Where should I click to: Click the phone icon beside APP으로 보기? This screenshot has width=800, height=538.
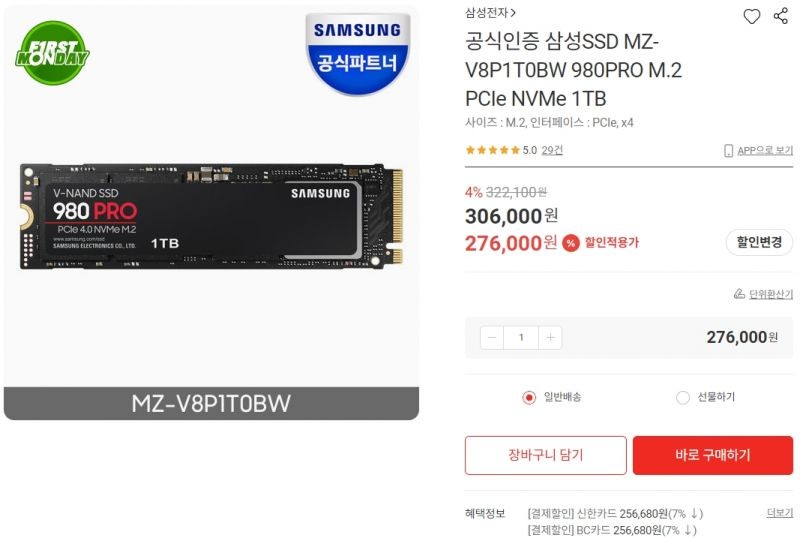point(729,151)
